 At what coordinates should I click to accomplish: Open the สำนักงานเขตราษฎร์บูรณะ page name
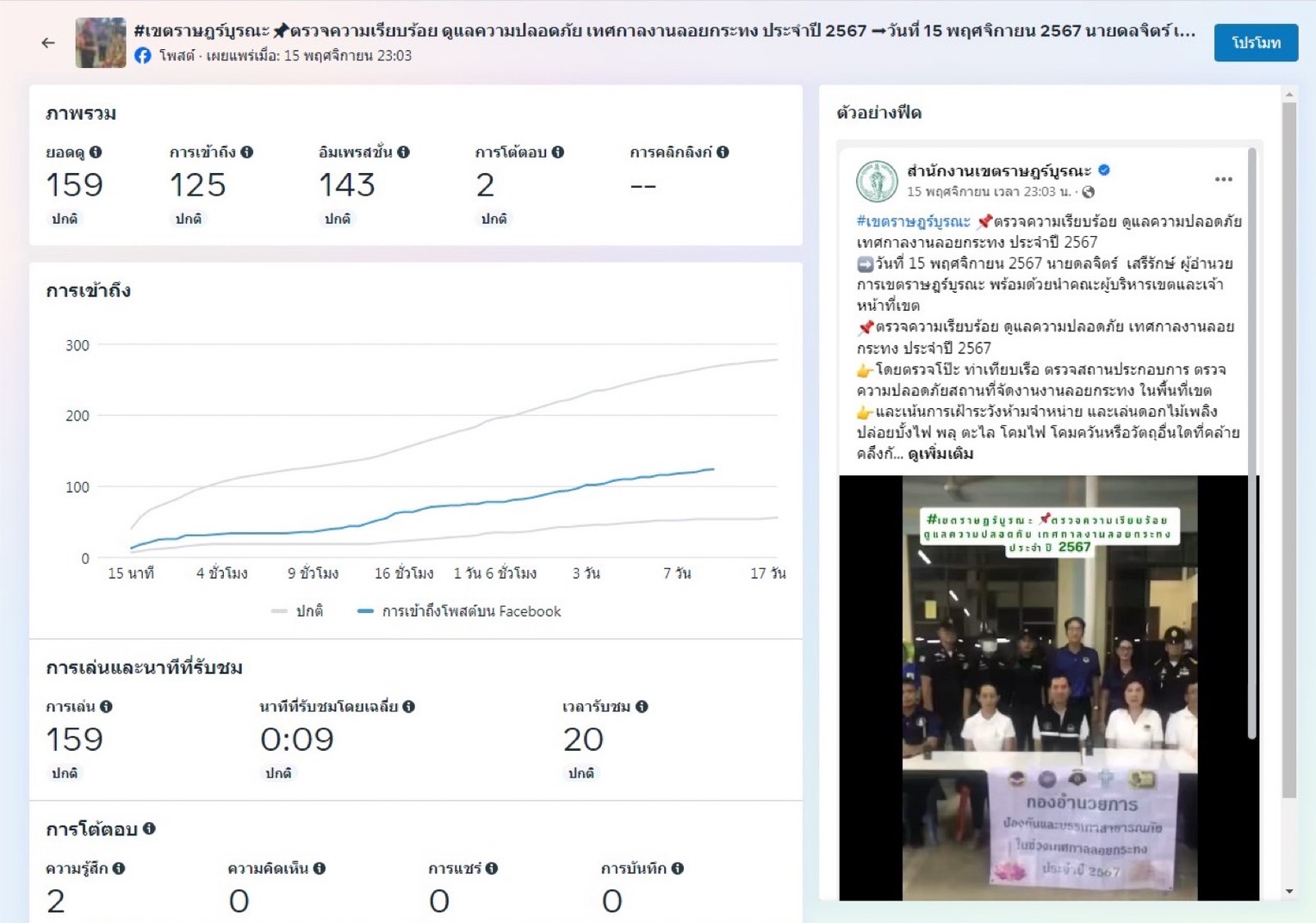tap(998, 170)
